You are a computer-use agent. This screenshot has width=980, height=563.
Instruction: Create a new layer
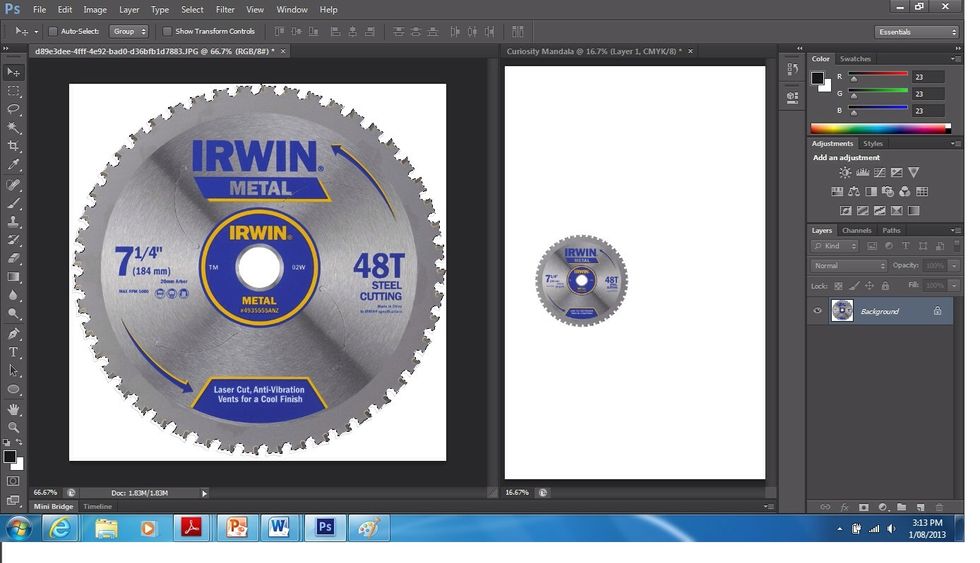pyautogui.click(x=920, y=507)
